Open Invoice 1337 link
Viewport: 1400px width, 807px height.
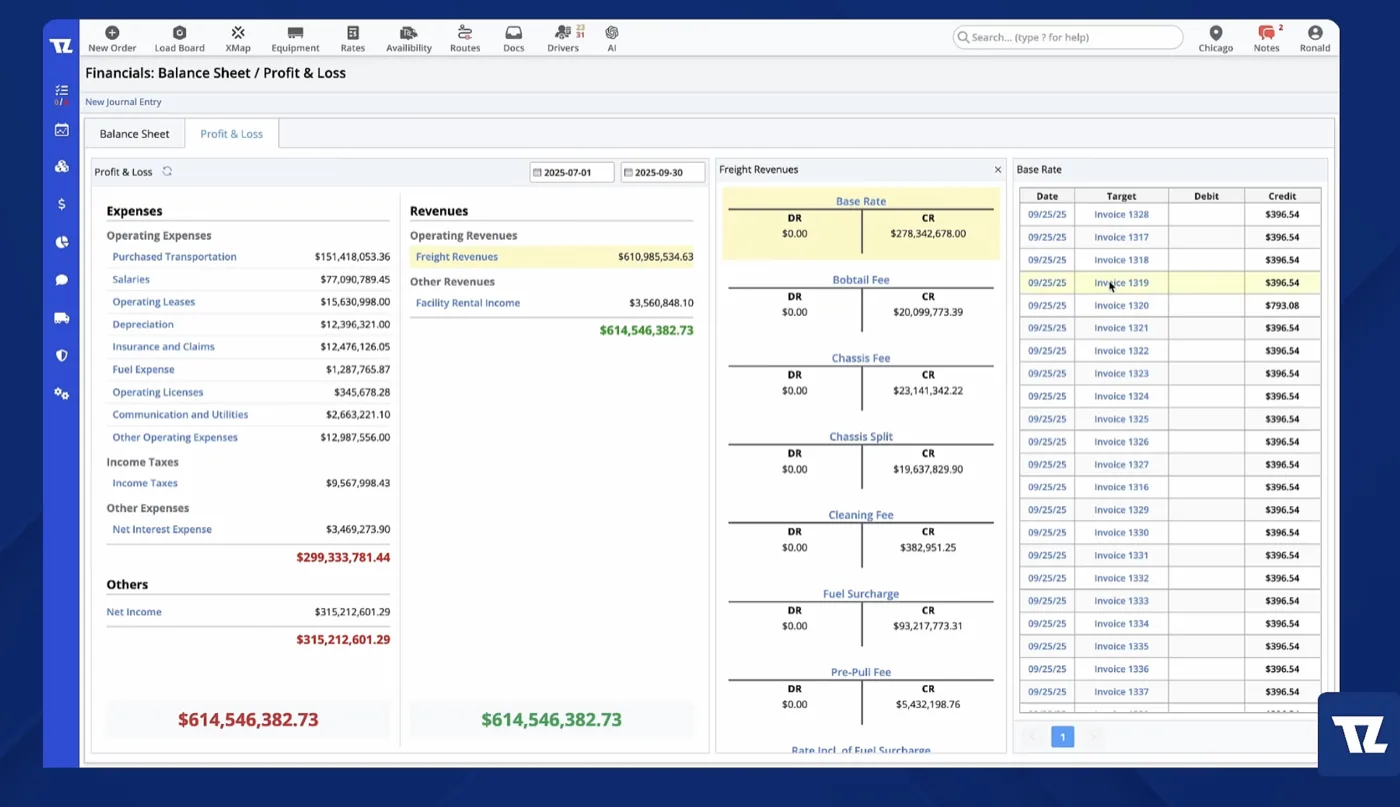tap(1121, 692)
